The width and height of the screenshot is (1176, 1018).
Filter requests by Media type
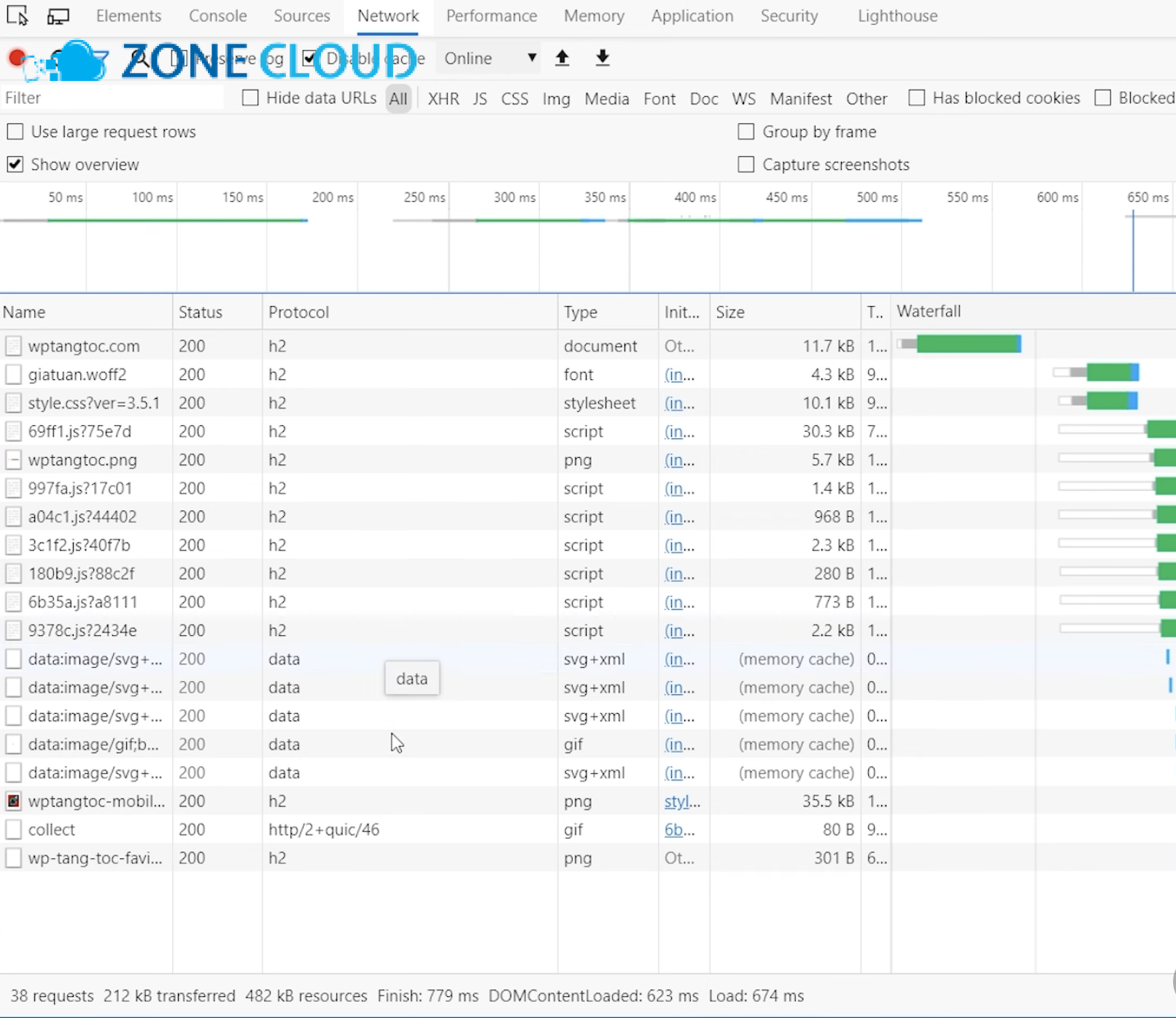(x=606, y=98)
